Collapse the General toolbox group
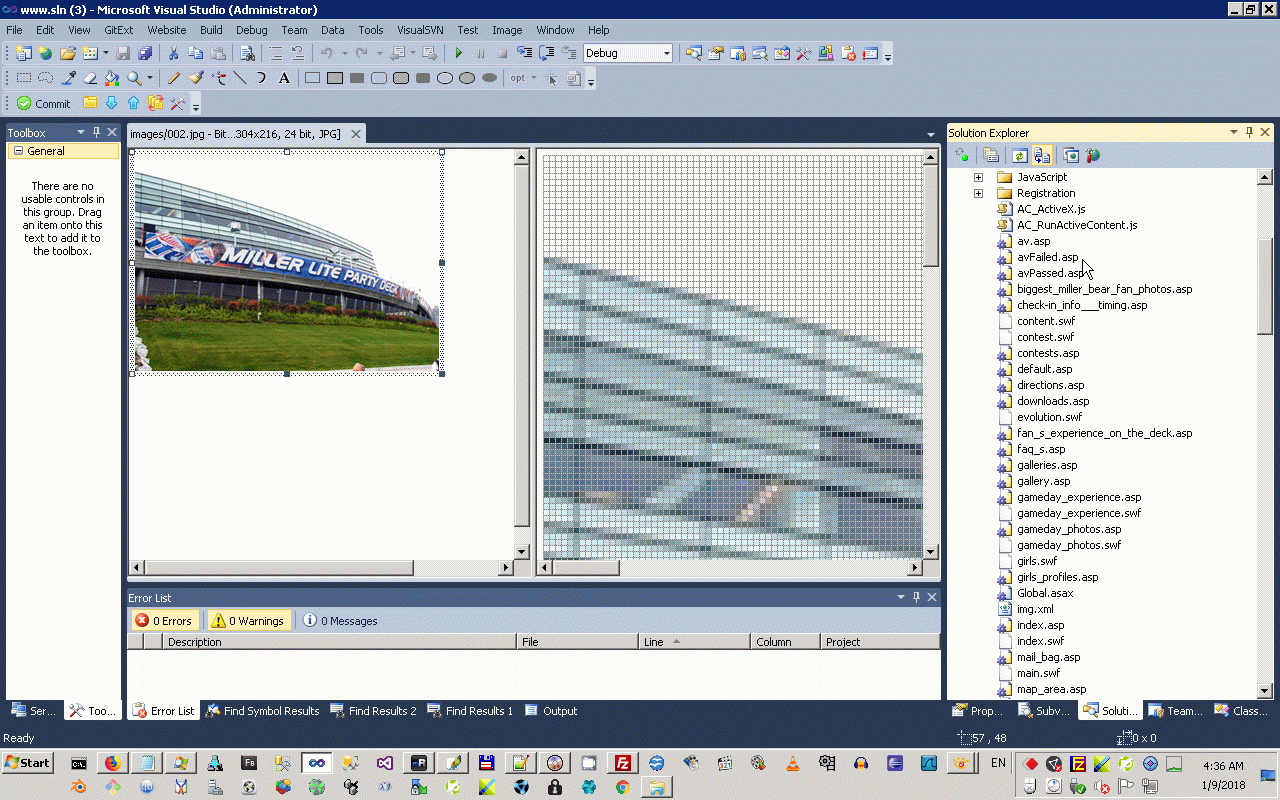The image size is (1280, 800). pyautogui.click(x=18, y=151)
